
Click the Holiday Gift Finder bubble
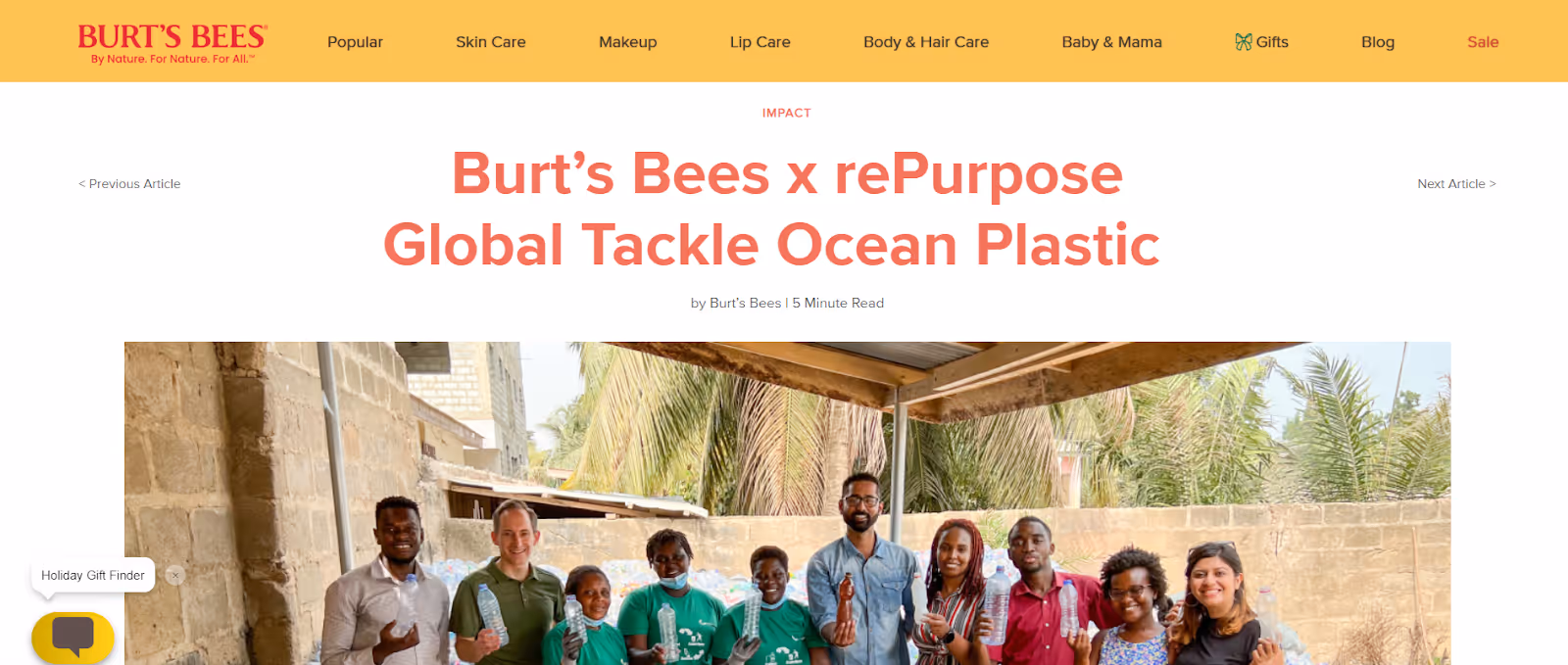93,575
